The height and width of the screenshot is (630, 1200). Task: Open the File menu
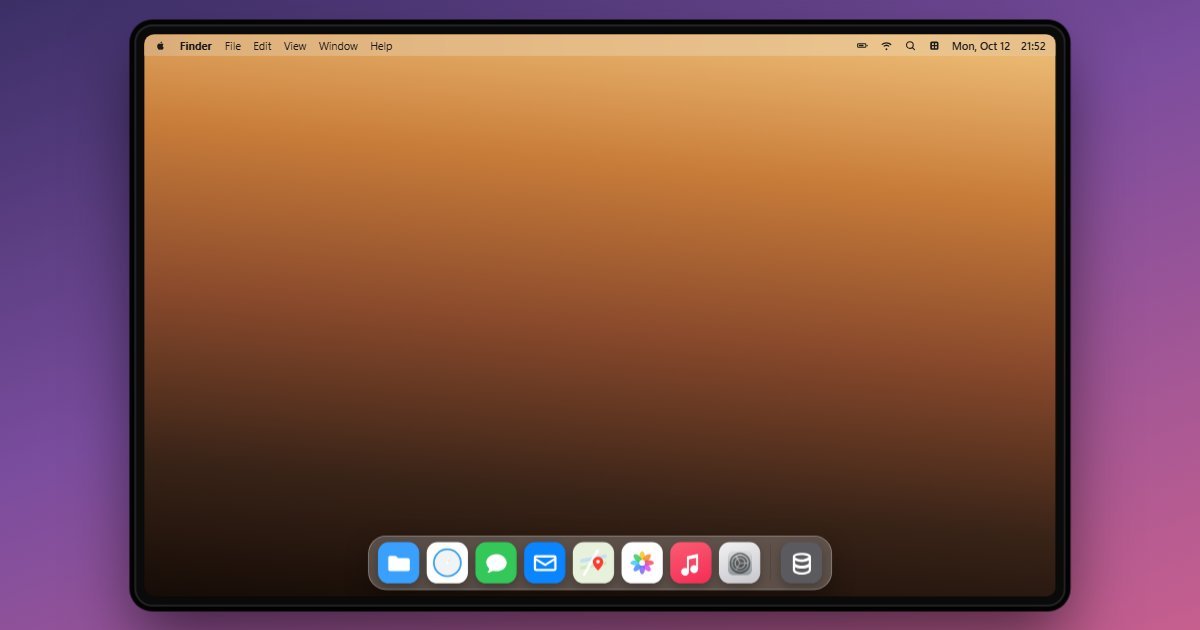(233, 46)
